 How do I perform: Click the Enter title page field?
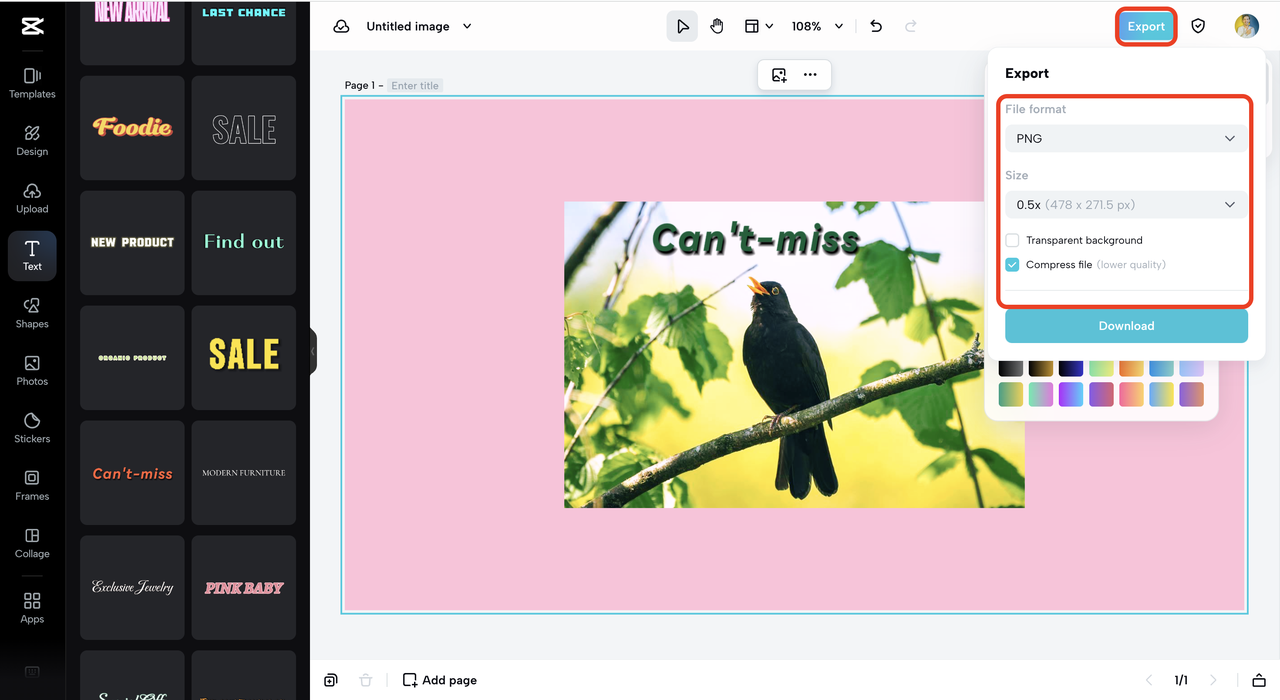pos(415,86)
